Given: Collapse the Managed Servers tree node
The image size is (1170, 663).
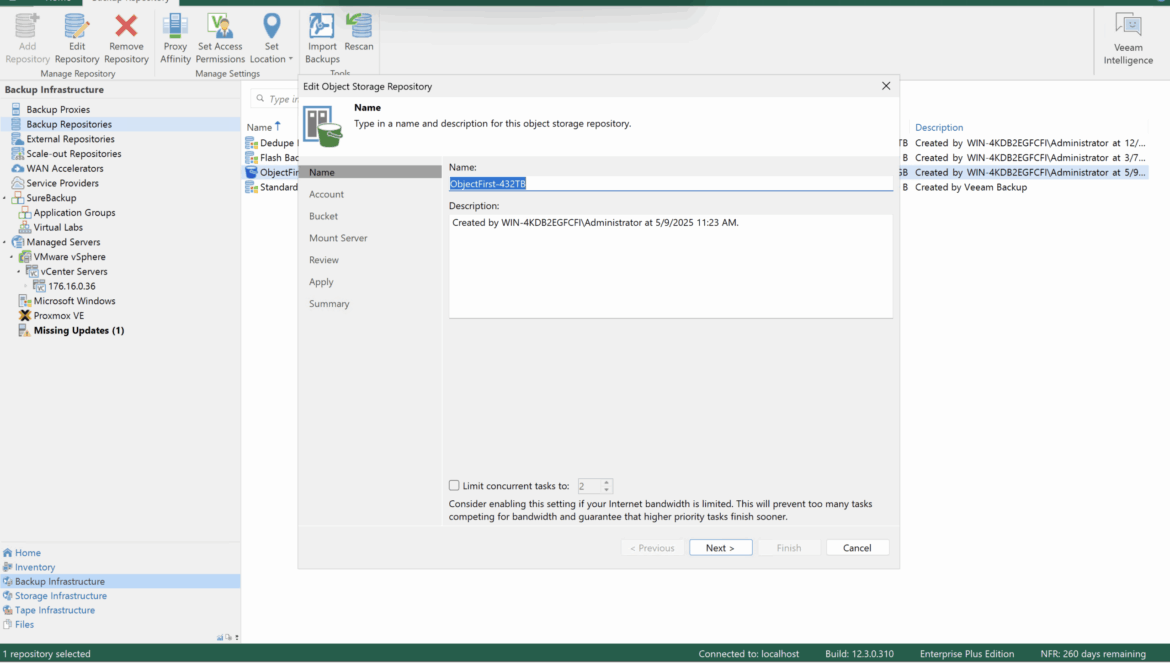Looking at the screenshot, I should (4, 242).
